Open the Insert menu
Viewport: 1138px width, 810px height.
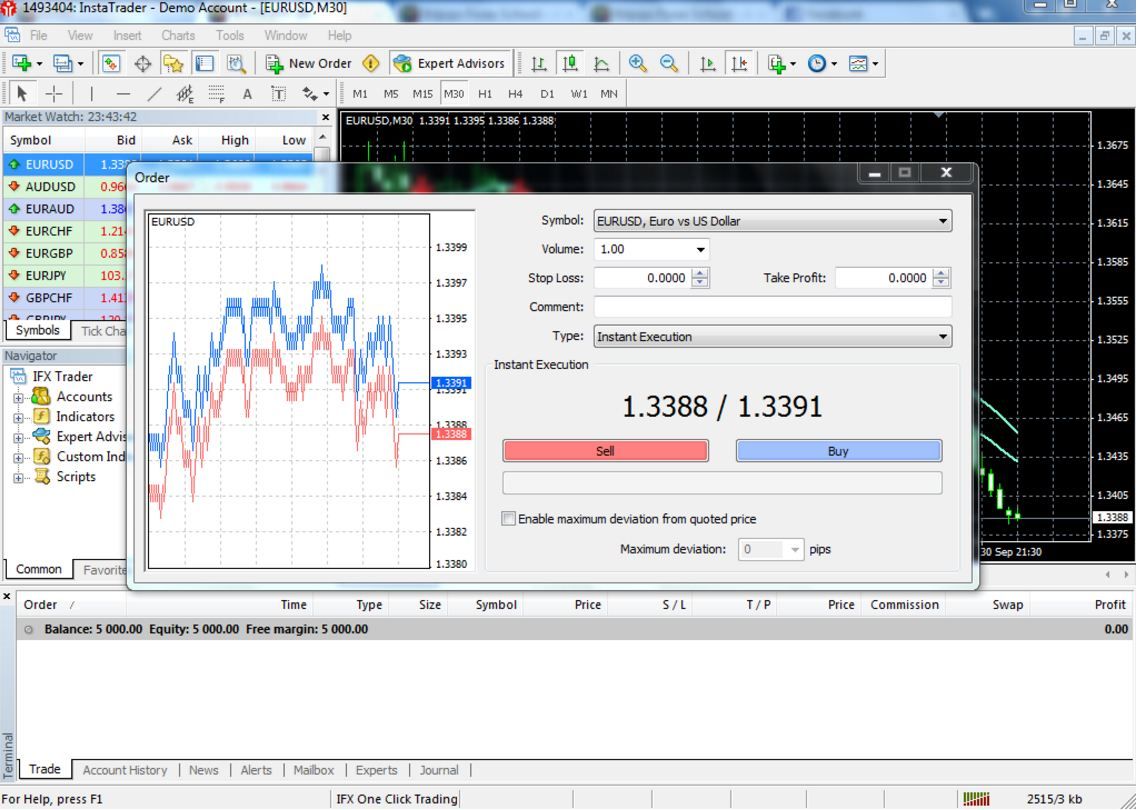click(x=127, y=35)
